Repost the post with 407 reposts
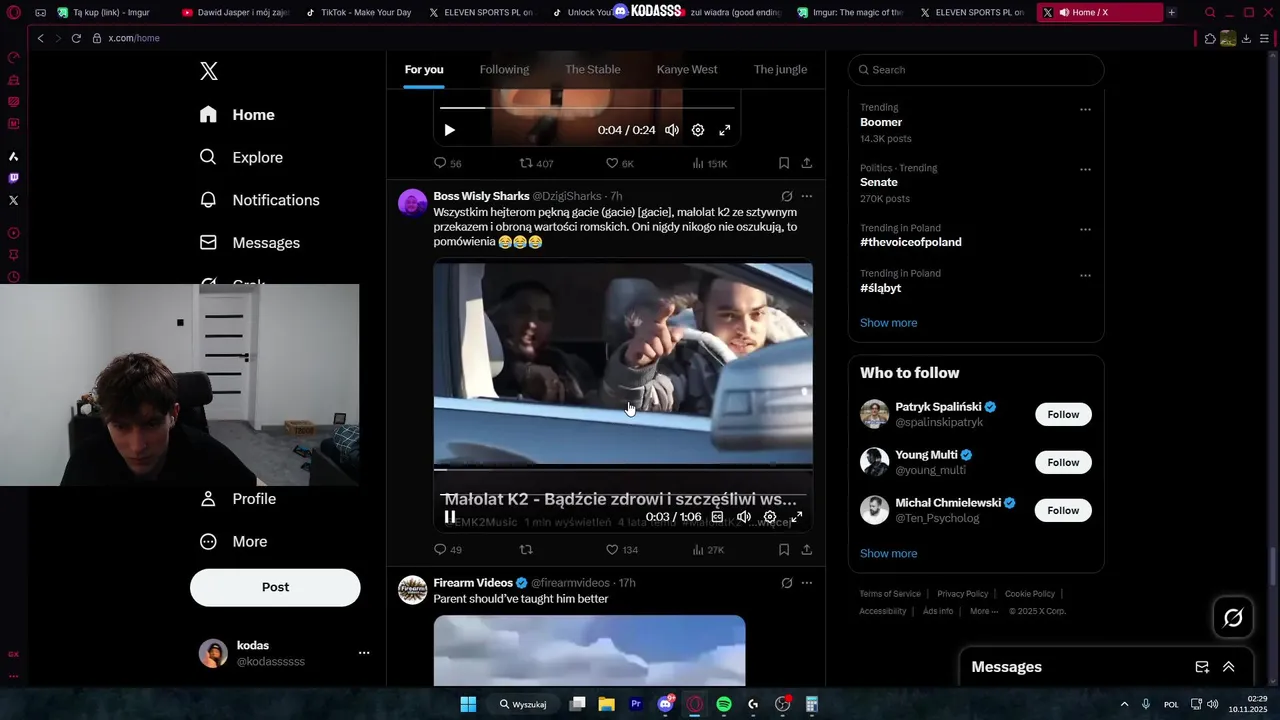This screenshot has width=1280, height=720. coord(536,163)
